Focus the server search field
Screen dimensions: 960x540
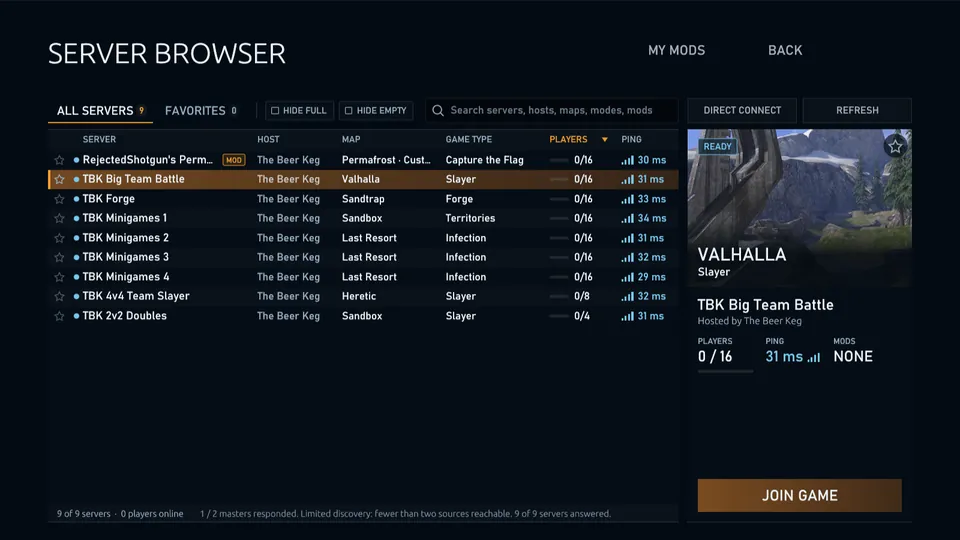pyautogui.click(x=552, y=110)
